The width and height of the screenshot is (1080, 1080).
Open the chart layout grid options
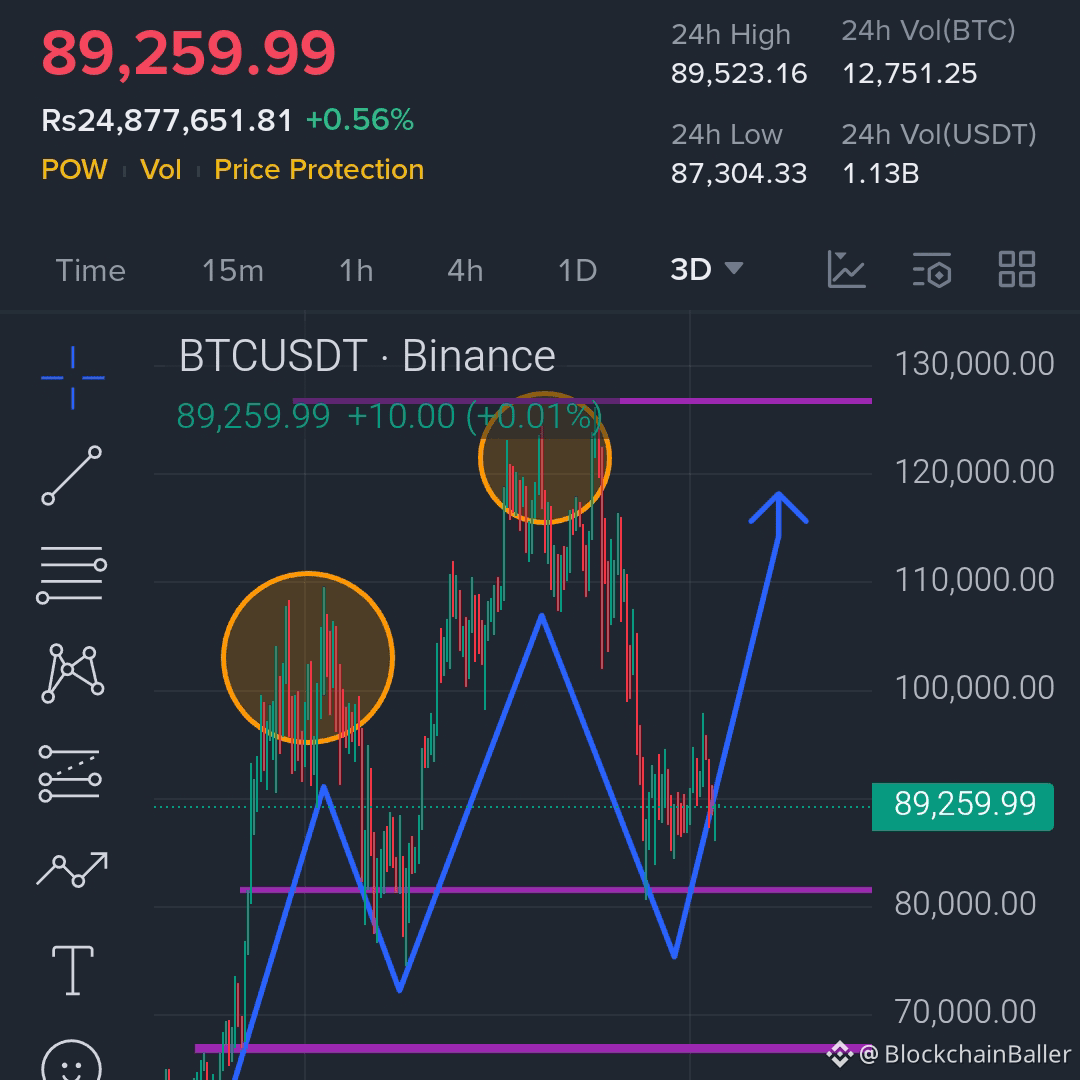[1015, 270]
